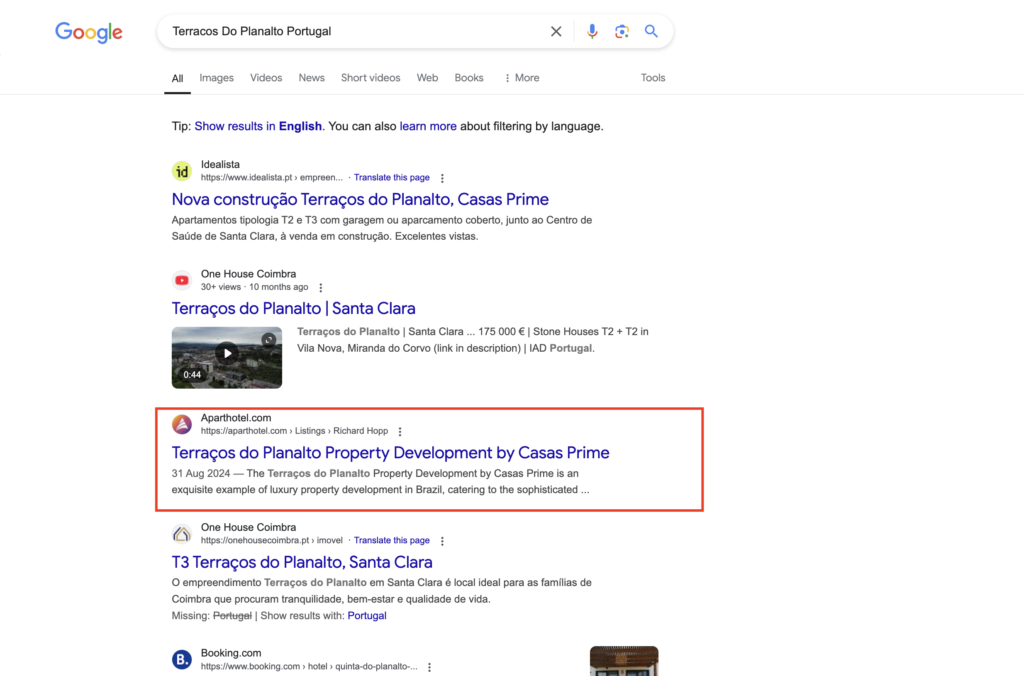Image resolution: width=1024 pixels, height=676 pixels.
Task: Click the One House Coimbra house favicon
Action: point(182,534)
